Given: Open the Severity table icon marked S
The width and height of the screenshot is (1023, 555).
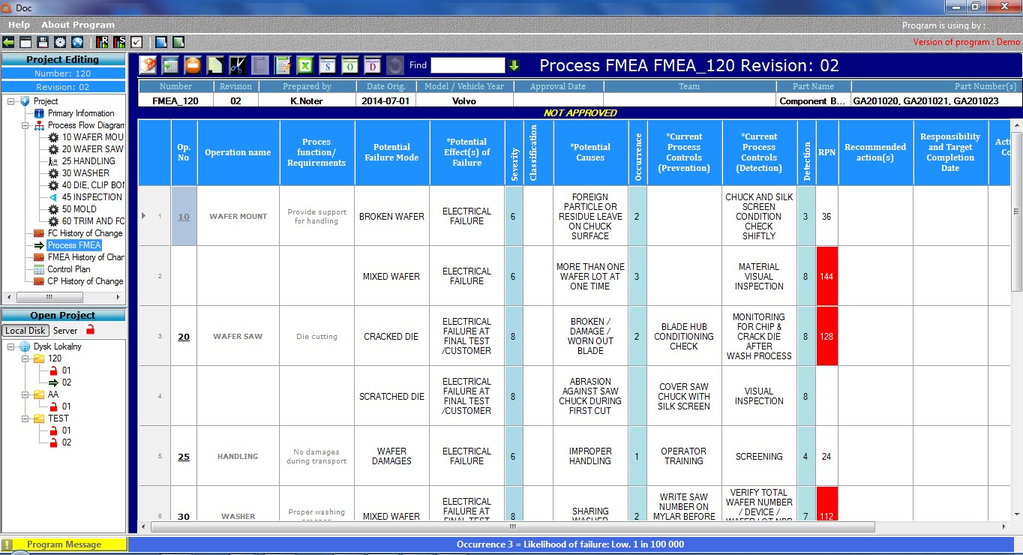Looking at the screenshot, I should 328,65.
